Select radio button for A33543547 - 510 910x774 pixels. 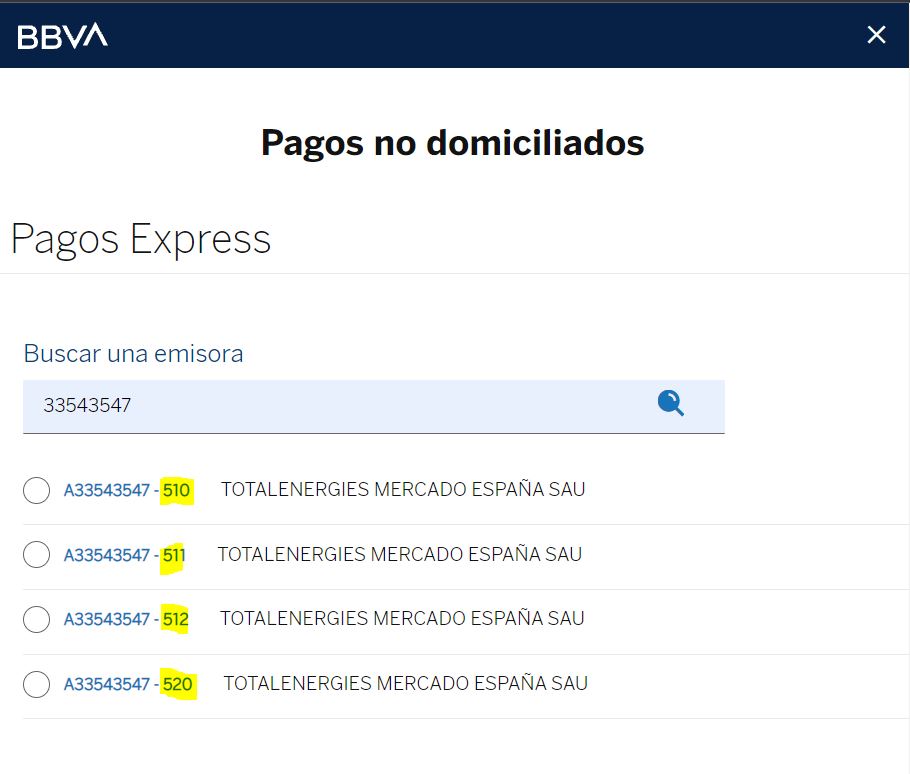[37, 490]
